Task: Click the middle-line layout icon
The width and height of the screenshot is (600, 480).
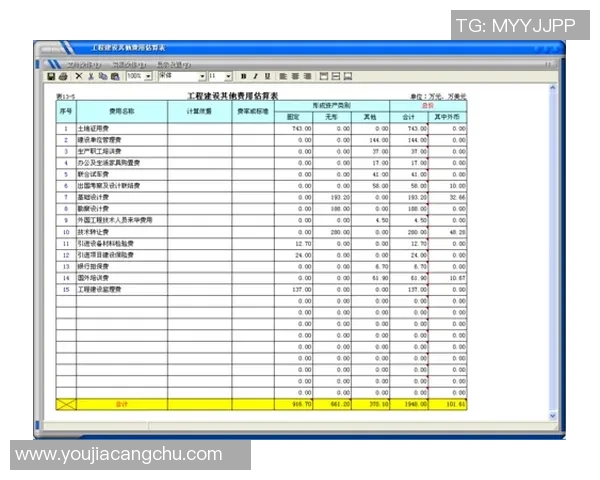Action: point(336,77)
